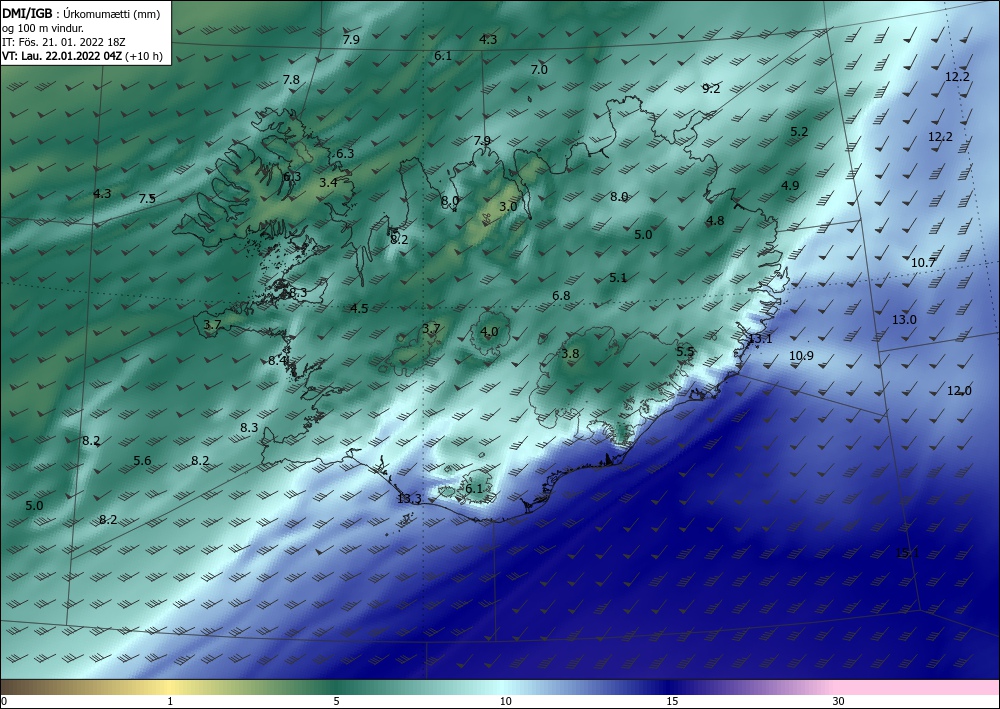Click the 6.8 value label
This screenshot has width=1000, height=709.
(x=561, y=296)
